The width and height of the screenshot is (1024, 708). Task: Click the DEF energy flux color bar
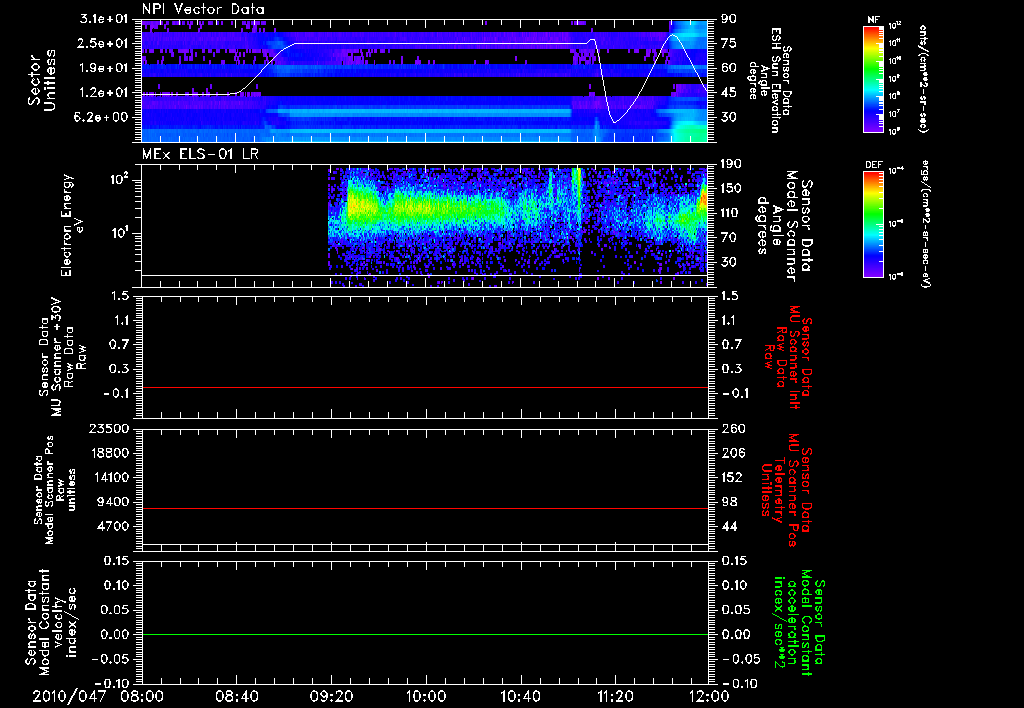[874, 224]
